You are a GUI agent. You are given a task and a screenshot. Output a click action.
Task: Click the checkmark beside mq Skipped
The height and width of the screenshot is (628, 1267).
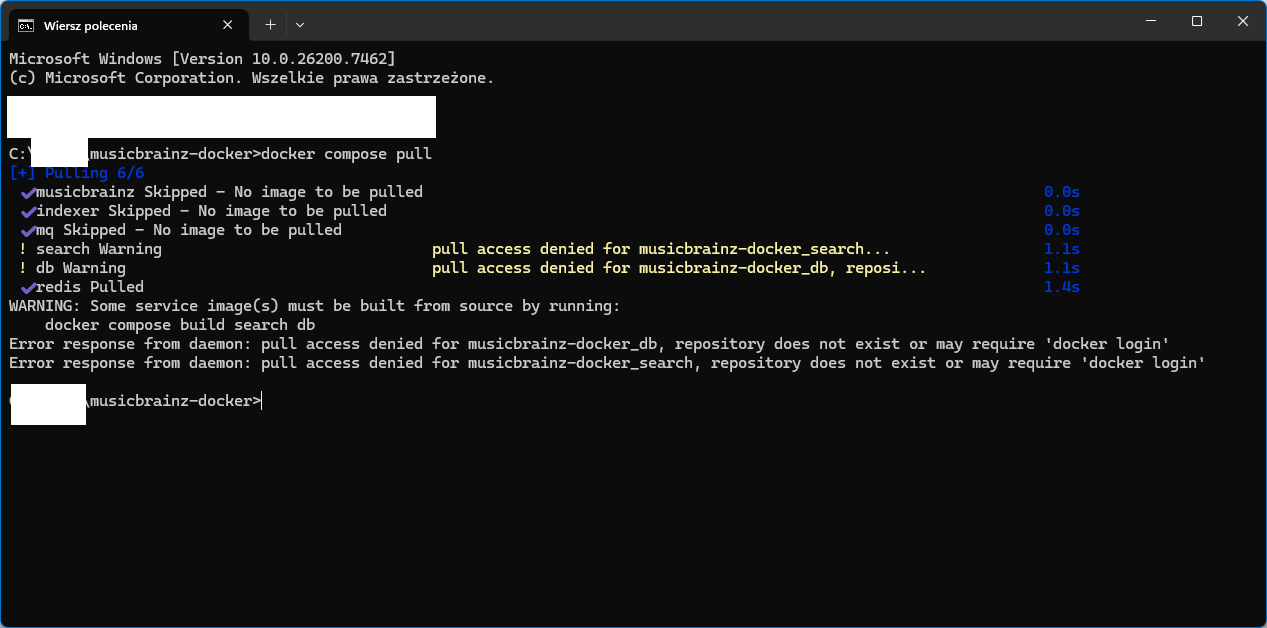28,230
